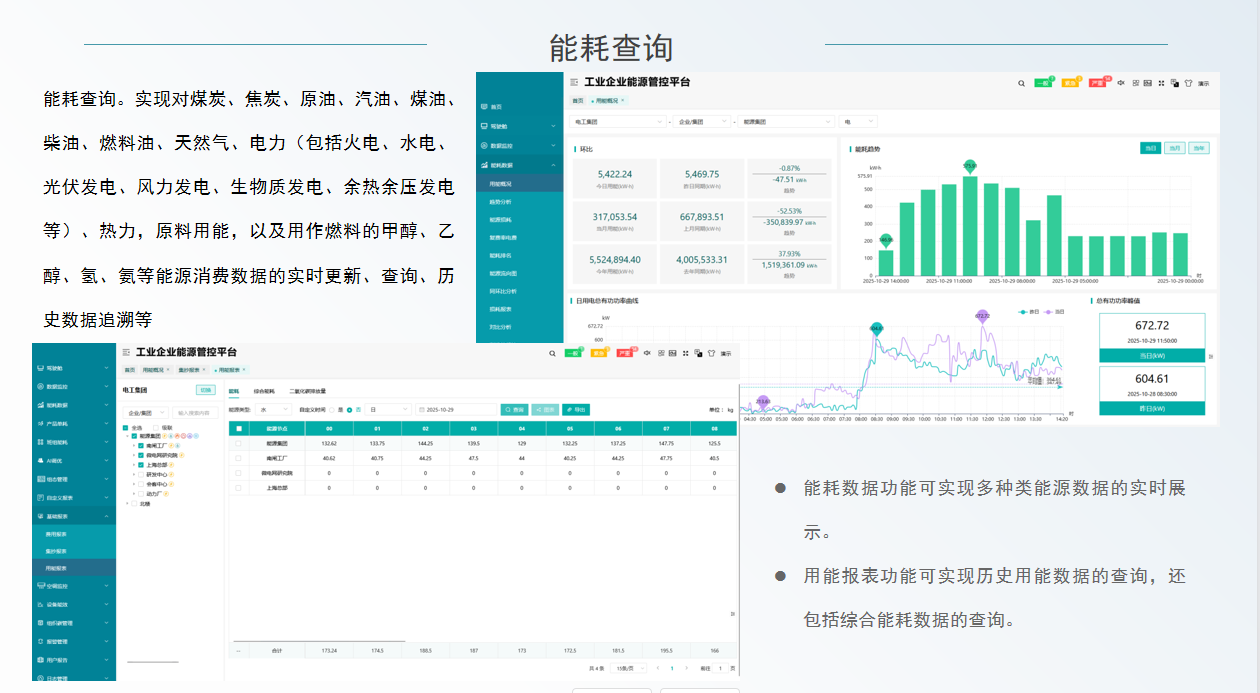Select the 是 radio for custom time
The image size is (1260, 693).
(x=332, y=409)
